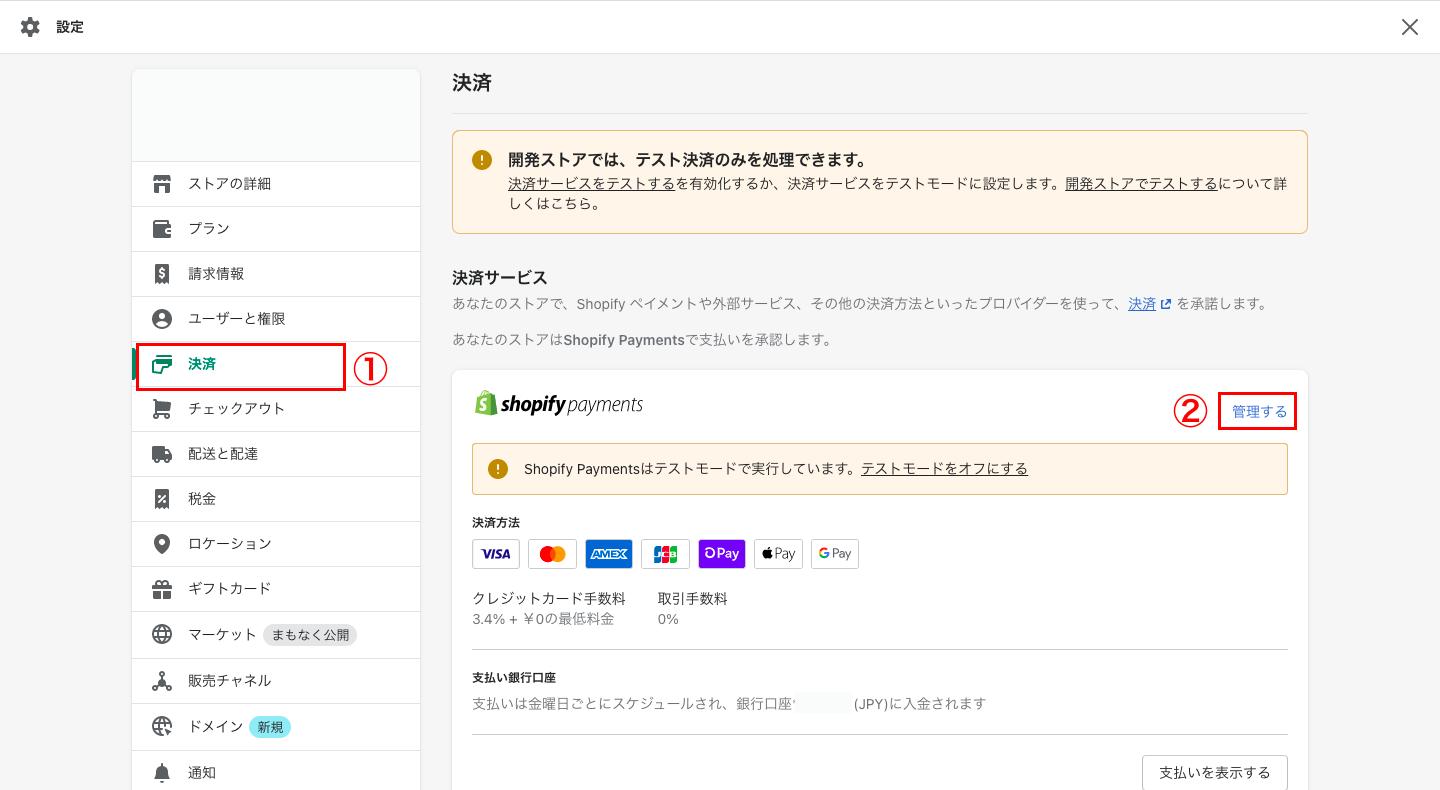Click the truck icon beside 配送と配達
The width and height of the screenshot is (1440, 790).
pos(162,454)
